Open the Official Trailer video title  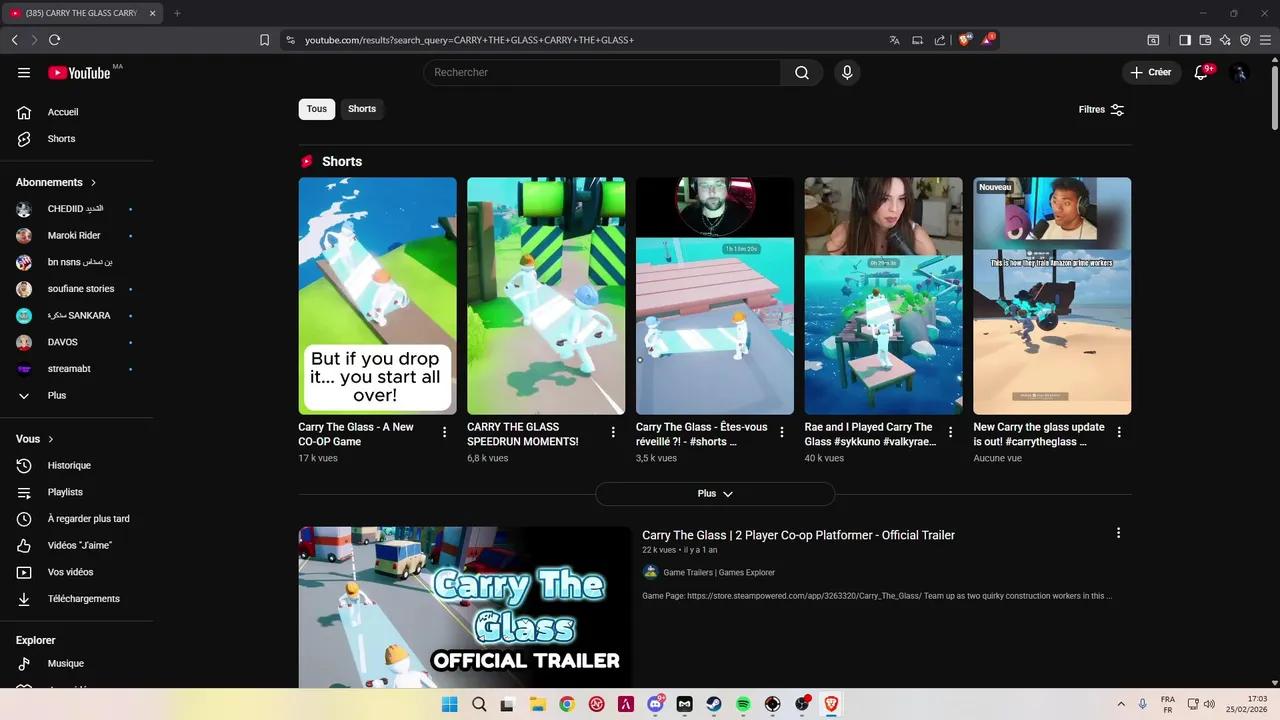pyautogui.click(x=798, y=535)
